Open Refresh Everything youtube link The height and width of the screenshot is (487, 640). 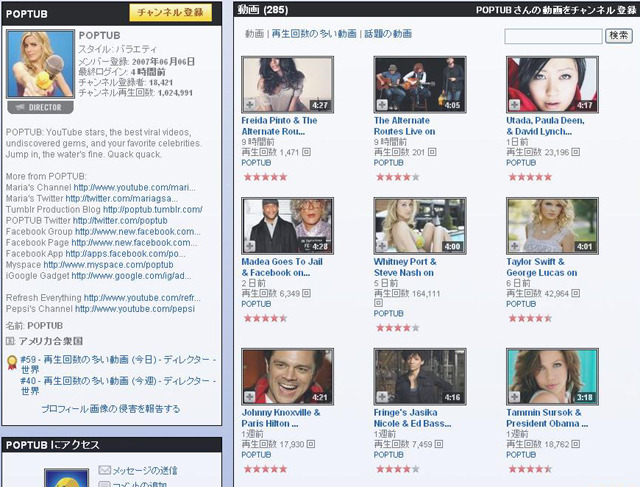[142, 298]
